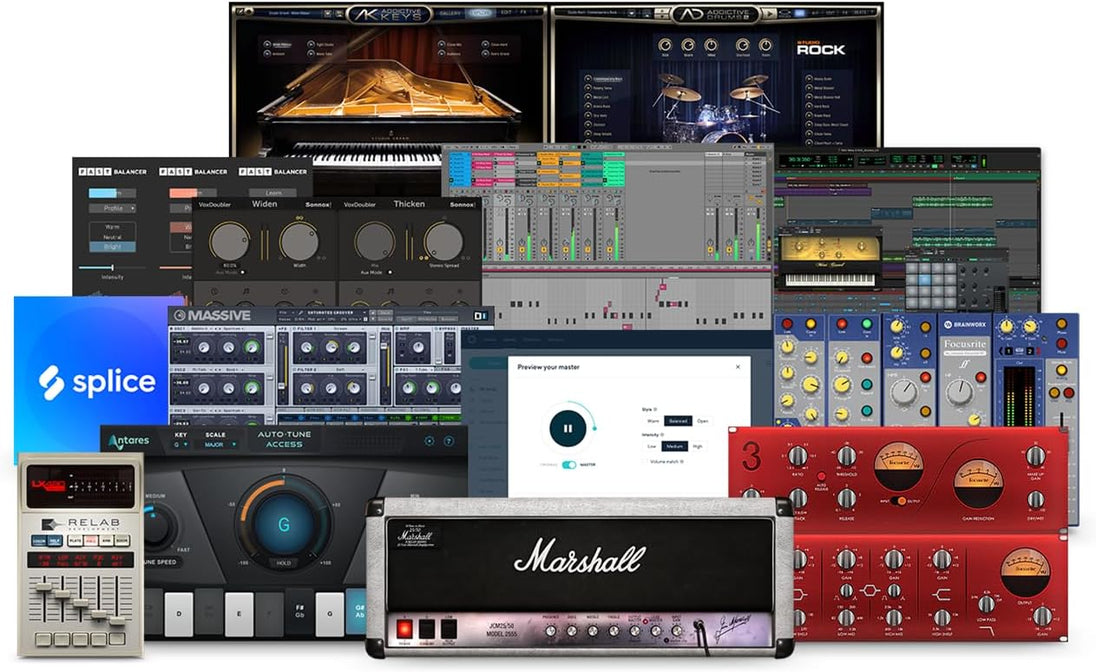
Task: Click the Width knob in VoxDoubler Widen
Action: (x=299, y=241)
